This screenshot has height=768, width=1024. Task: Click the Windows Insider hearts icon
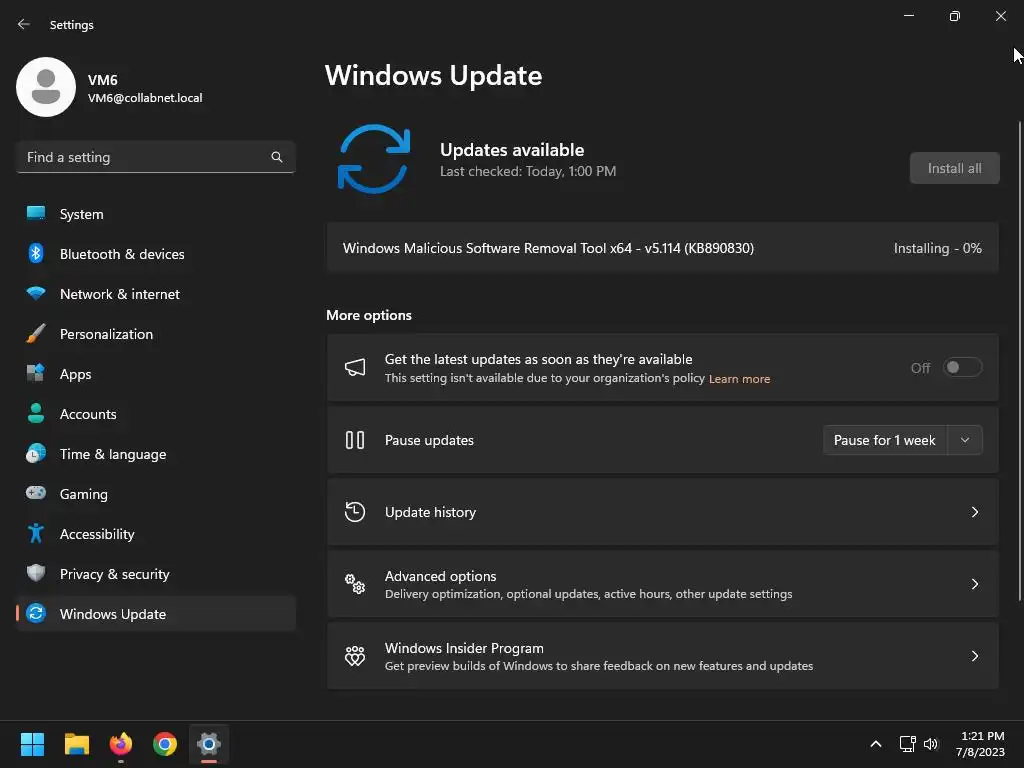coord(355,656)
